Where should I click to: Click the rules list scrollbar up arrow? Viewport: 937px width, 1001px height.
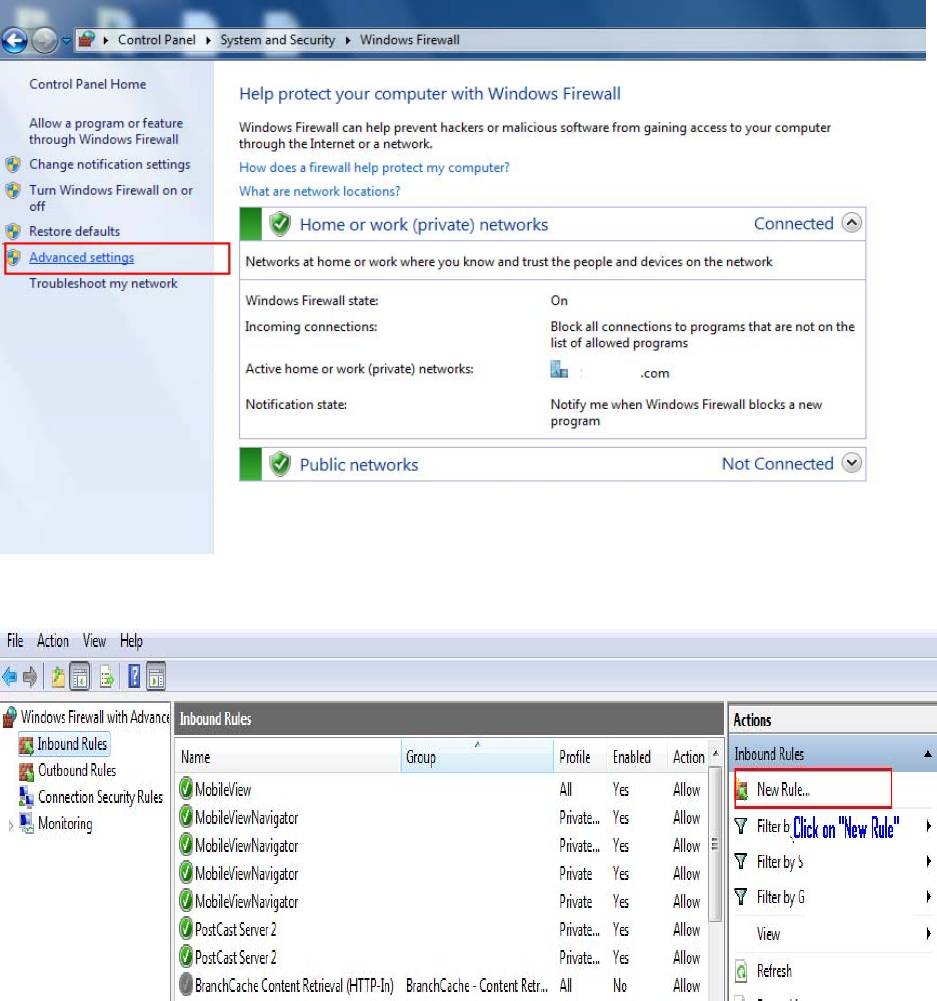pos(716,754)
